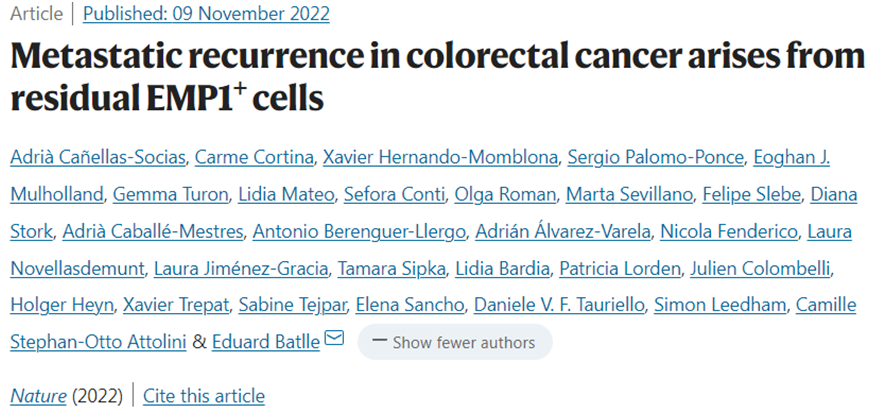
Task: Open author Gemma Turon
Action: tap(171, 194)
